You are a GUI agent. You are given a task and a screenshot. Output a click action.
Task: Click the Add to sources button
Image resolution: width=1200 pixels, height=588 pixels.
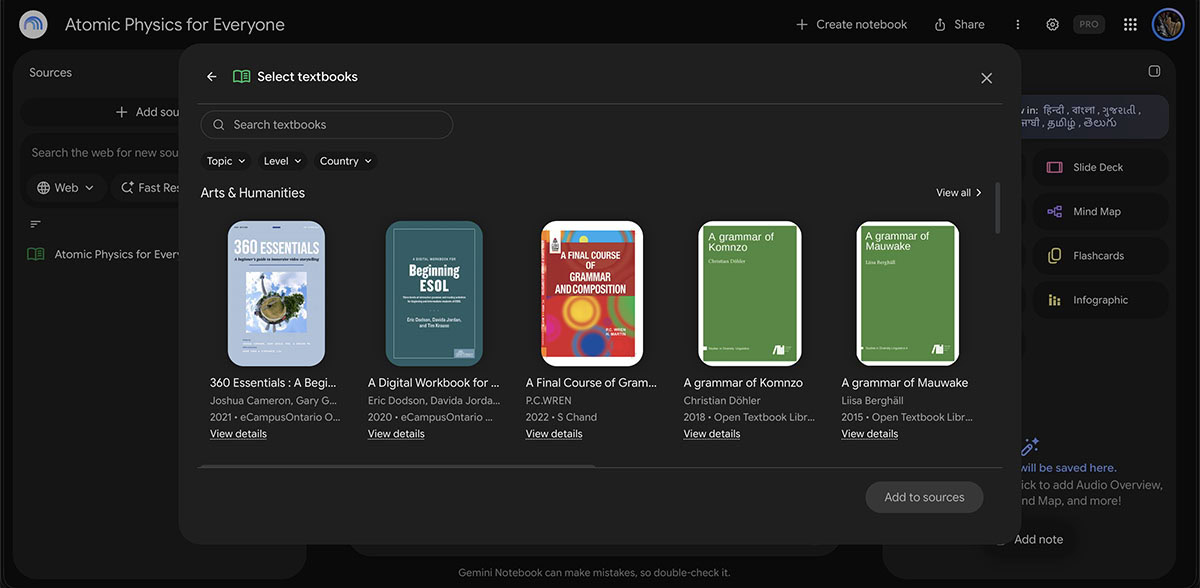(x=924, y=497)
